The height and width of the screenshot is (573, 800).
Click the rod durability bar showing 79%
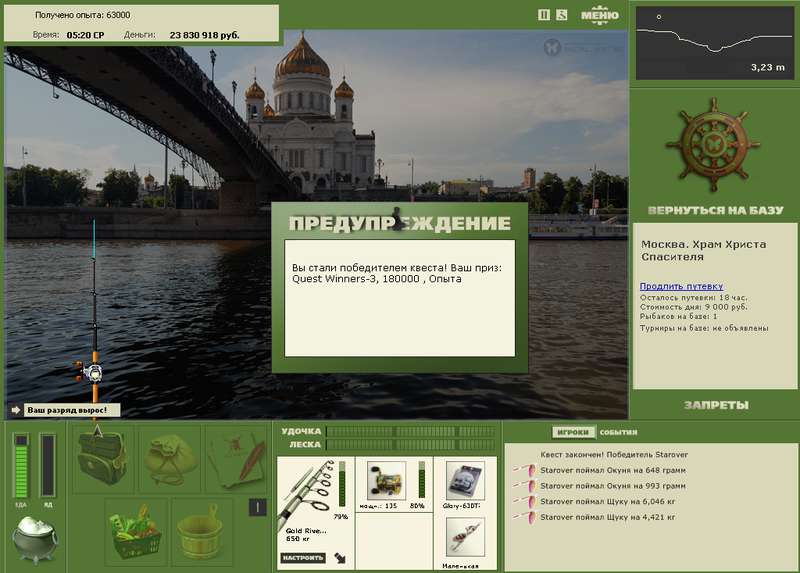pyautogui.click(x=342, y=485)
